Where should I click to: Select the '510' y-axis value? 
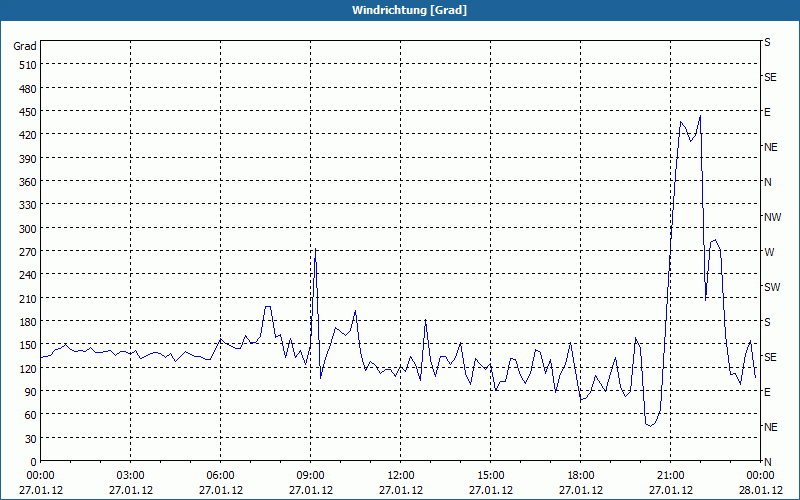pyautogui.click(x=28, y=65)
